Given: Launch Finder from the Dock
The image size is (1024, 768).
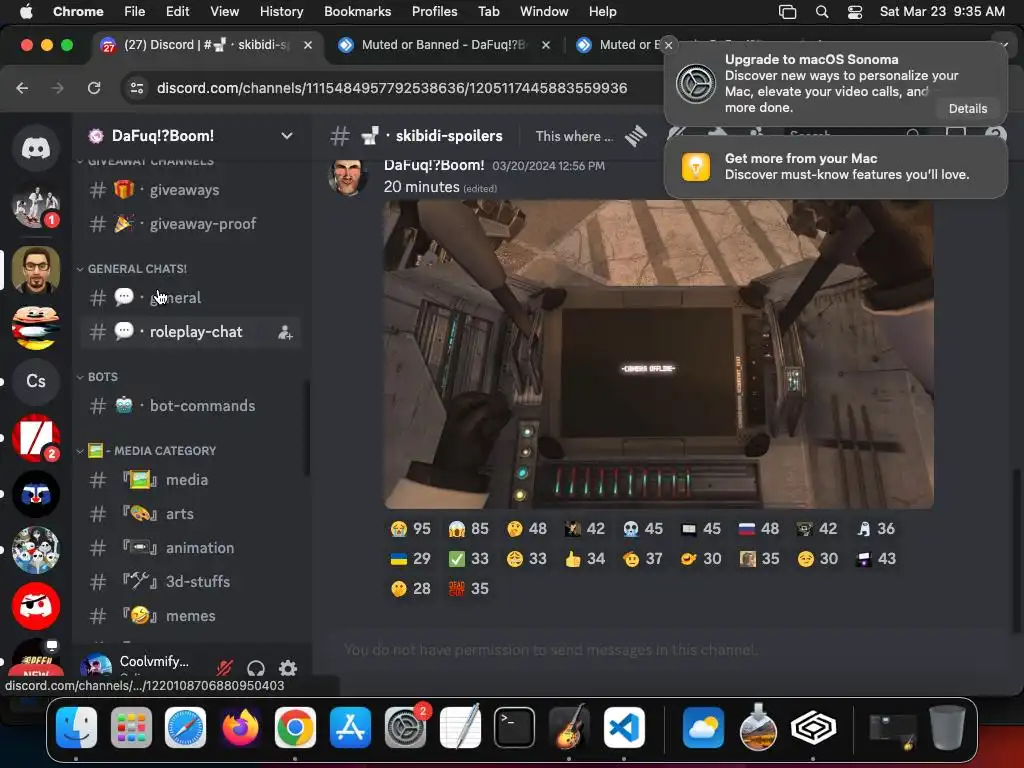Looking at the screenshot, I should pos(76,728).
